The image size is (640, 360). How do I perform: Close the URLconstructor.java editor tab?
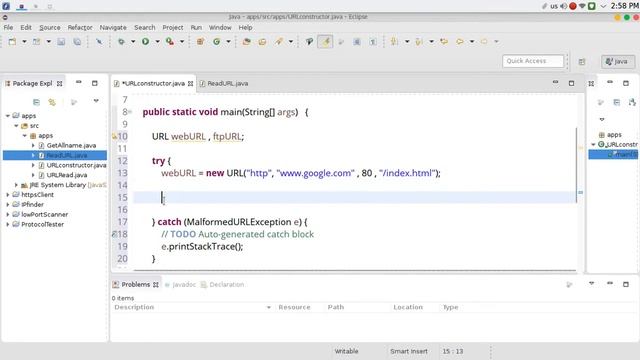point(190,83)
